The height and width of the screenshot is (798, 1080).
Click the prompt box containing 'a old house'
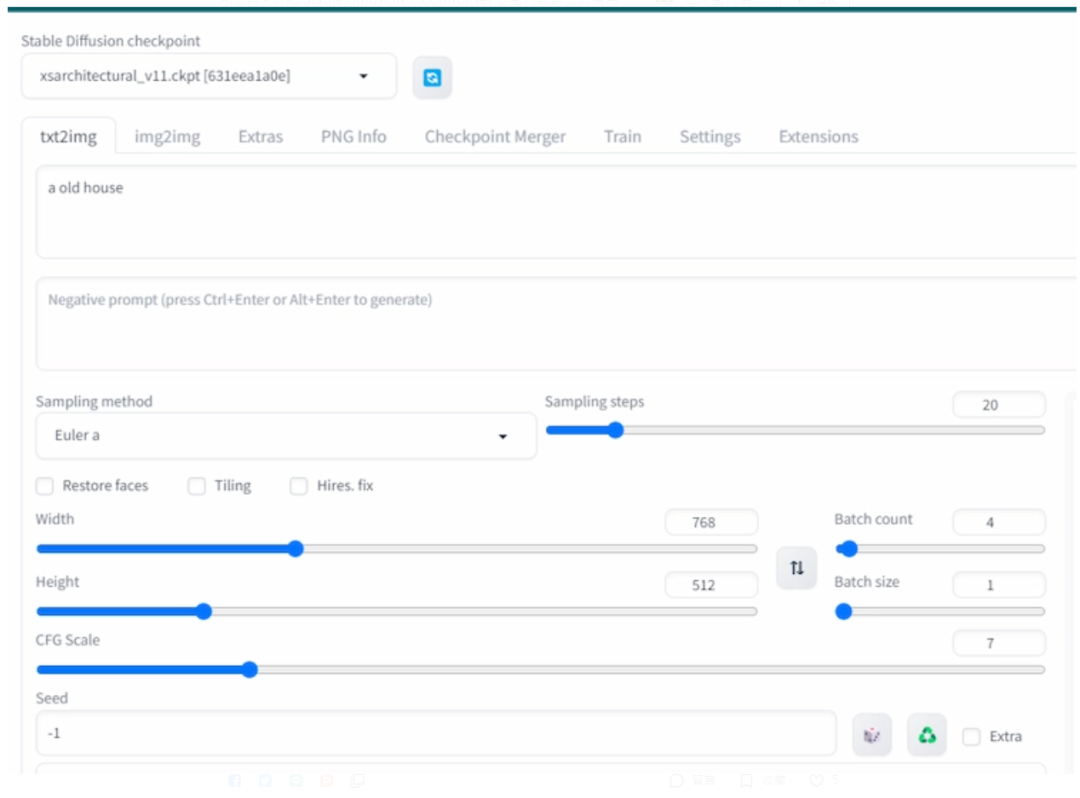coord(557,211)
